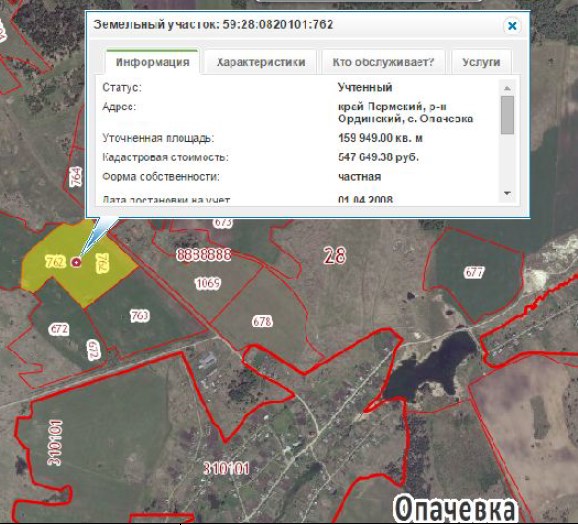The image size is (578, 525).
Task: Click the horizontal 310101 quarter label
Action: (x=226, y=469)
